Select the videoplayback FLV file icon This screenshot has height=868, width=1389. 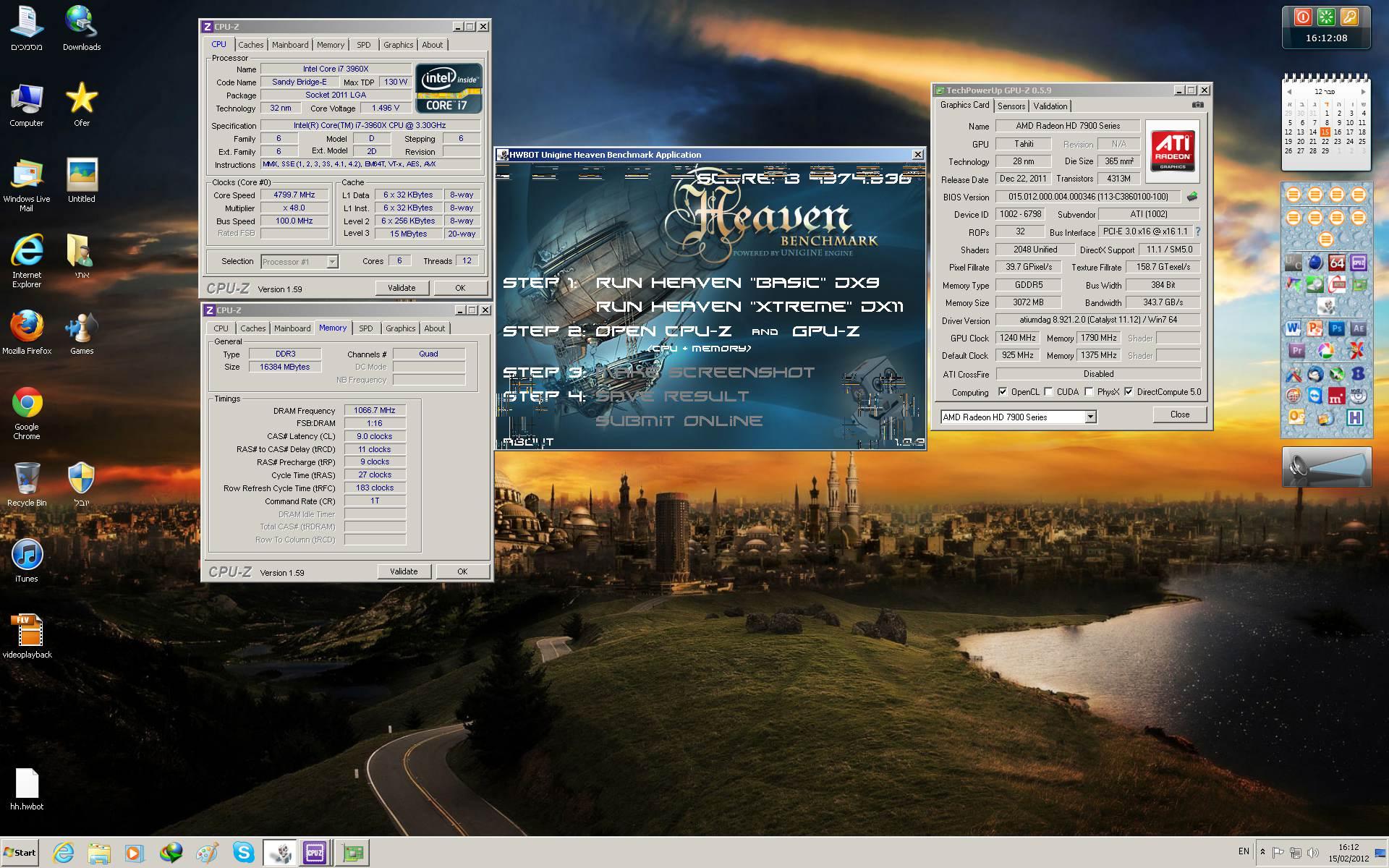pyautogui.click(x=27, y=637)
